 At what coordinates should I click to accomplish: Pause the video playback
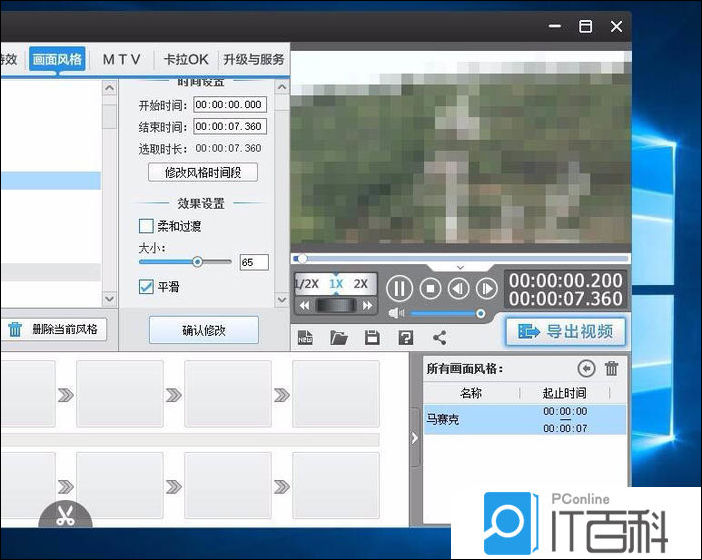click(x=399, y=289)
